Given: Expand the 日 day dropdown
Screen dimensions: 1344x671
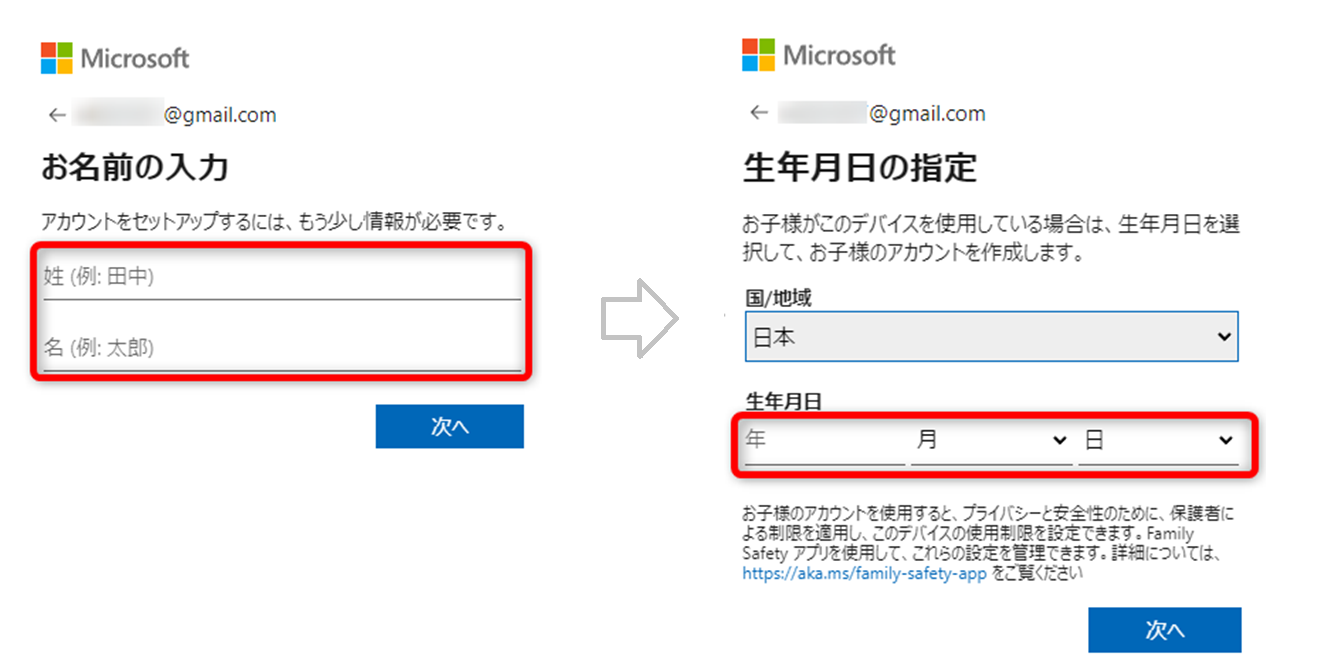Looking at the screenshot, I should tap(1158, 441).
